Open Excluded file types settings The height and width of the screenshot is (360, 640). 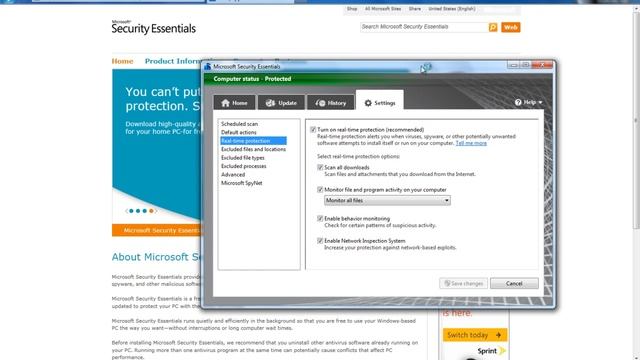tap(243, 158)
